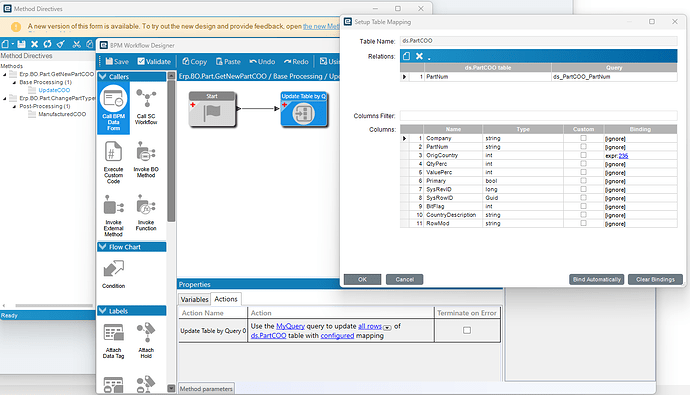Select the Invoke Function caller icon

point(146,212)
